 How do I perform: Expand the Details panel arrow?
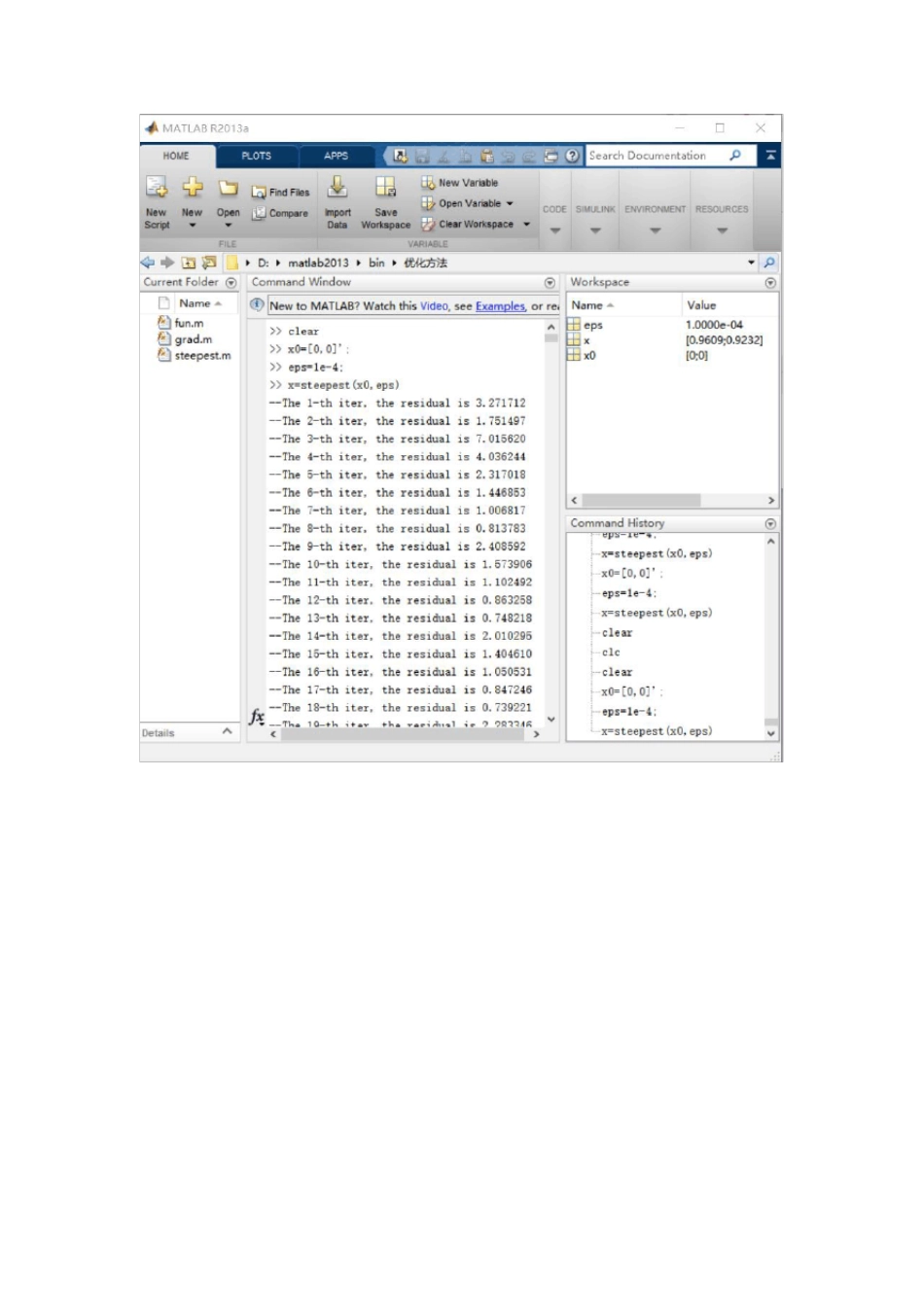pyautogui.click(x=227, y=731)
